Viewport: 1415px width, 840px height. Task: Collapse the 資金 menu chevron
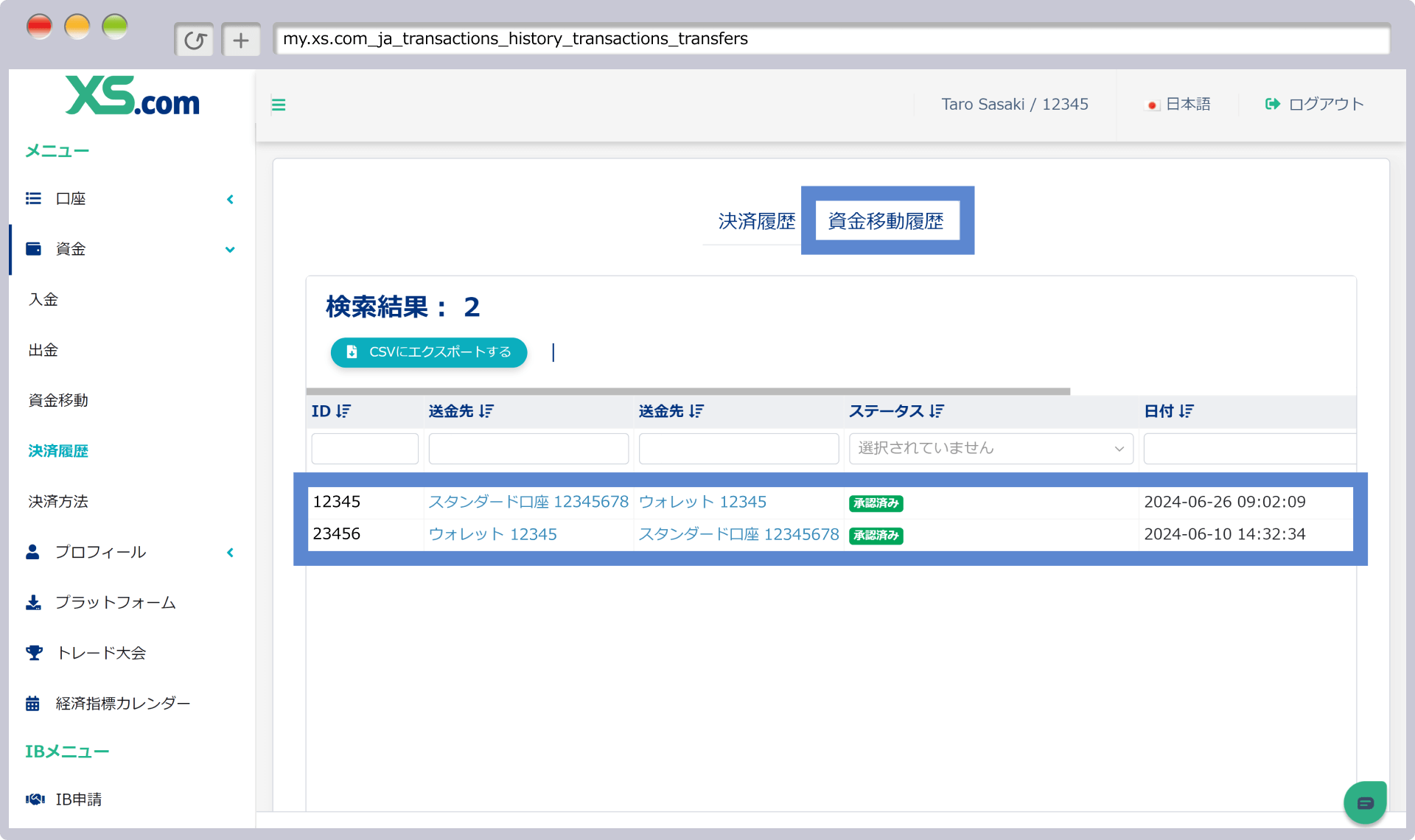tap(230, 250)
